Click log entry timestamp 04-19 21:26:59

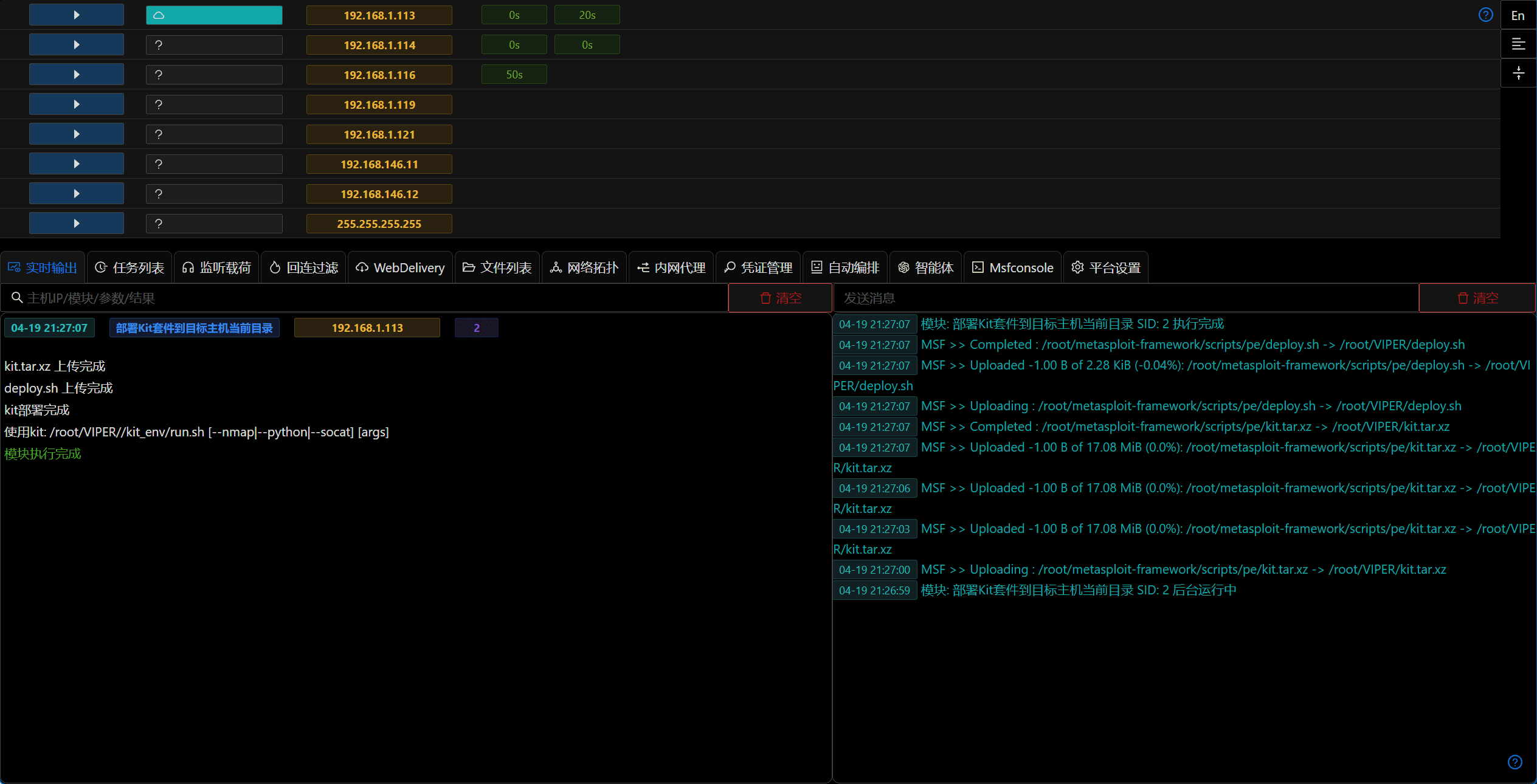click(874, 590)
